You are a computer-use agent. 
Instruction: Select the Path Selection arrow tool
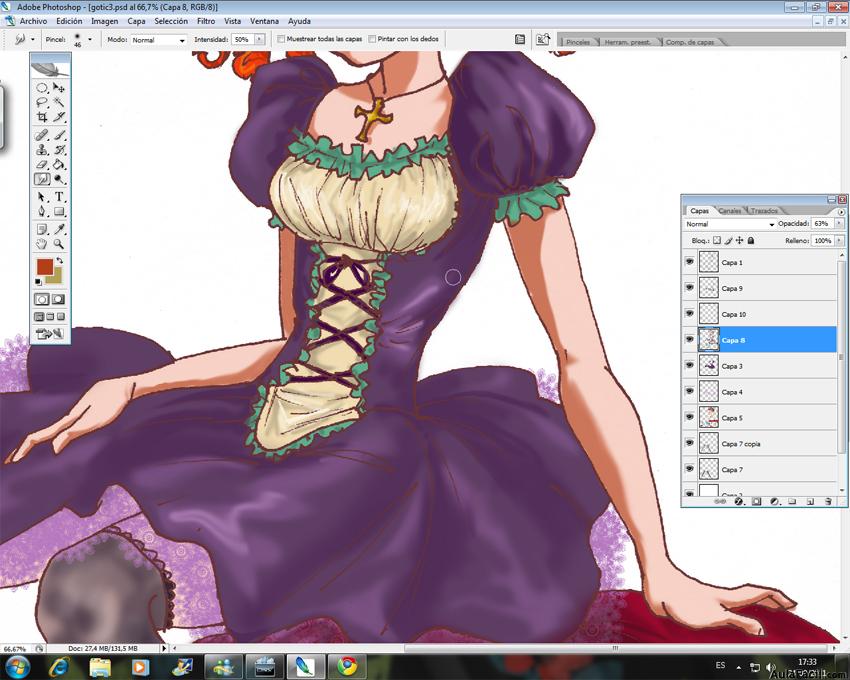42,197
